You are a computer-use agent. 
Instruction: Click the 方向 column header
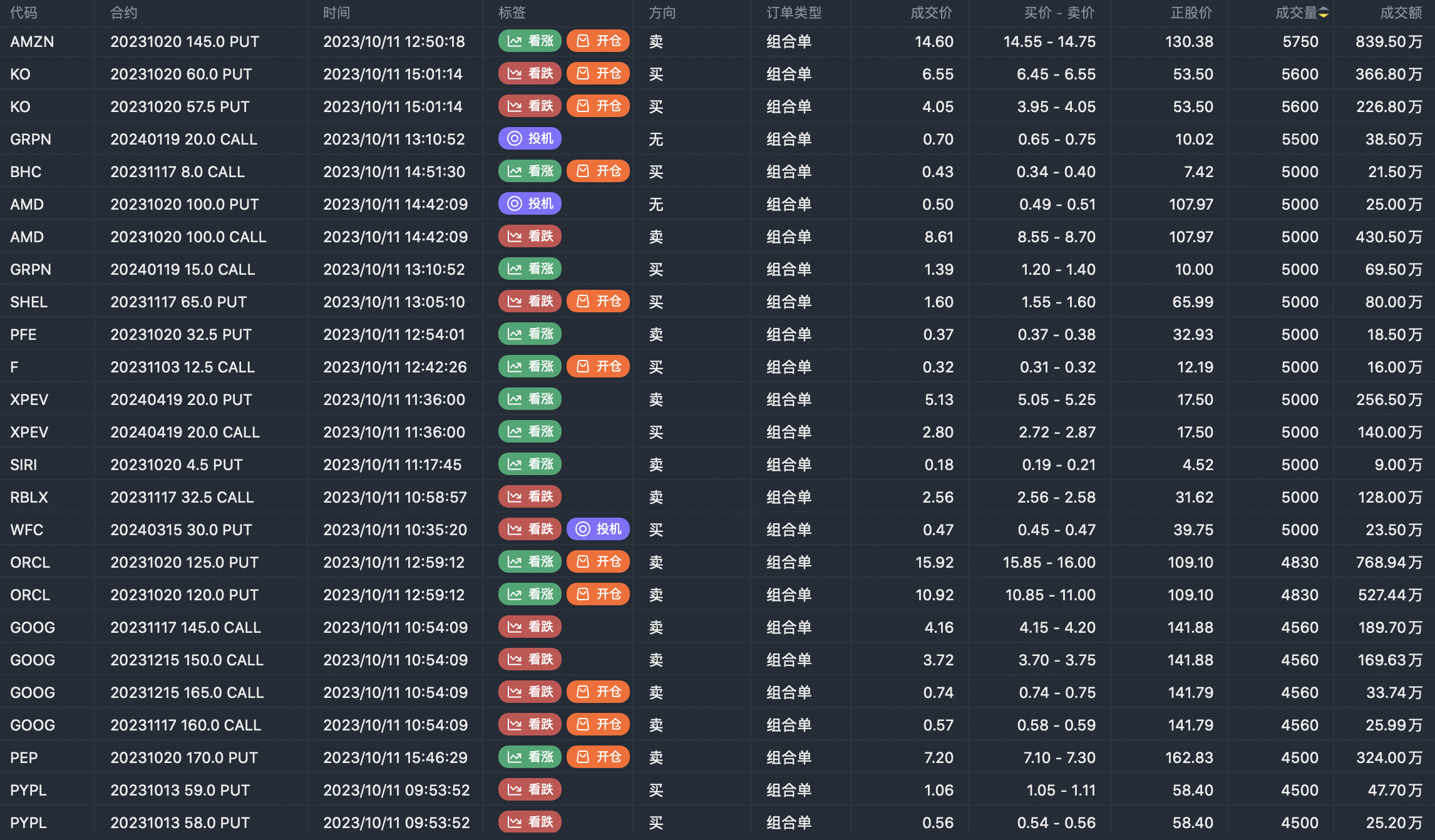662,13
